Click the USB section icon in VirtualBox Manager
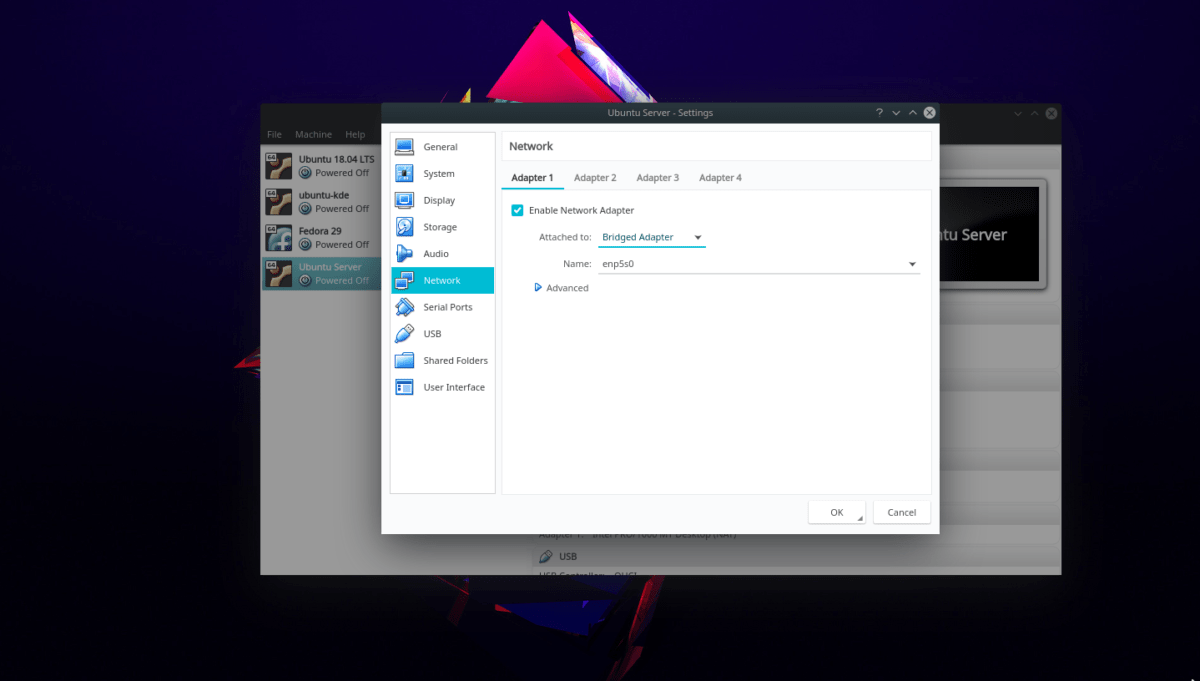This screenshot has width=1200, height=681. [x=545, y=556]
